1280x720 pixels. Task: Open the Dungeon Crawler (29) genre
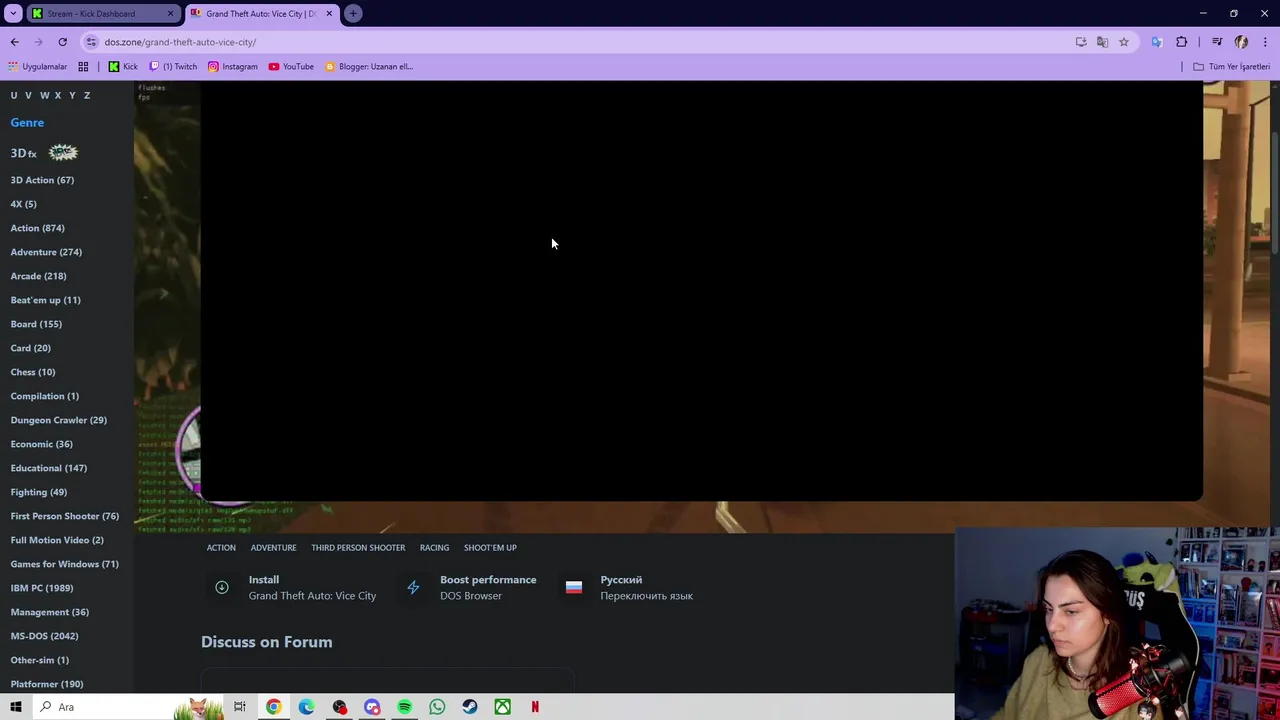tap(58, 420)
